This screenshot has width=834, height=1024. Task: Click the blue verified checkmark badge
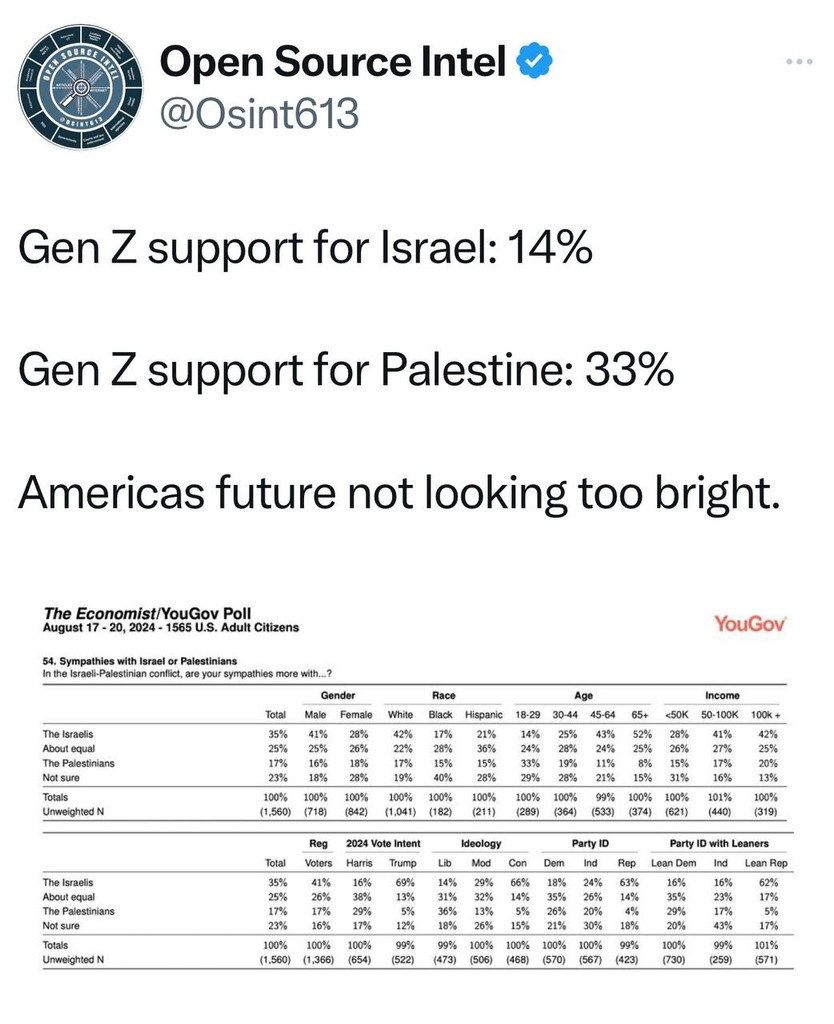point(532,65)
